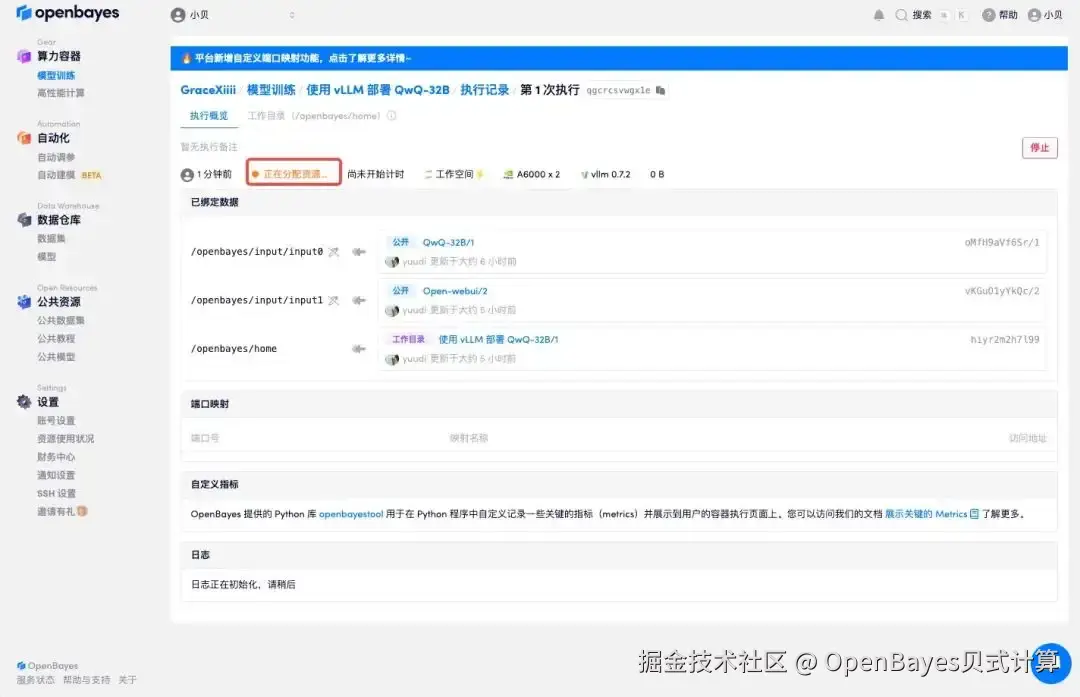Open 公共数据集 in the sidebar
The height and width of the screenshot is (697, 1080).
click(x=61, y=320)
